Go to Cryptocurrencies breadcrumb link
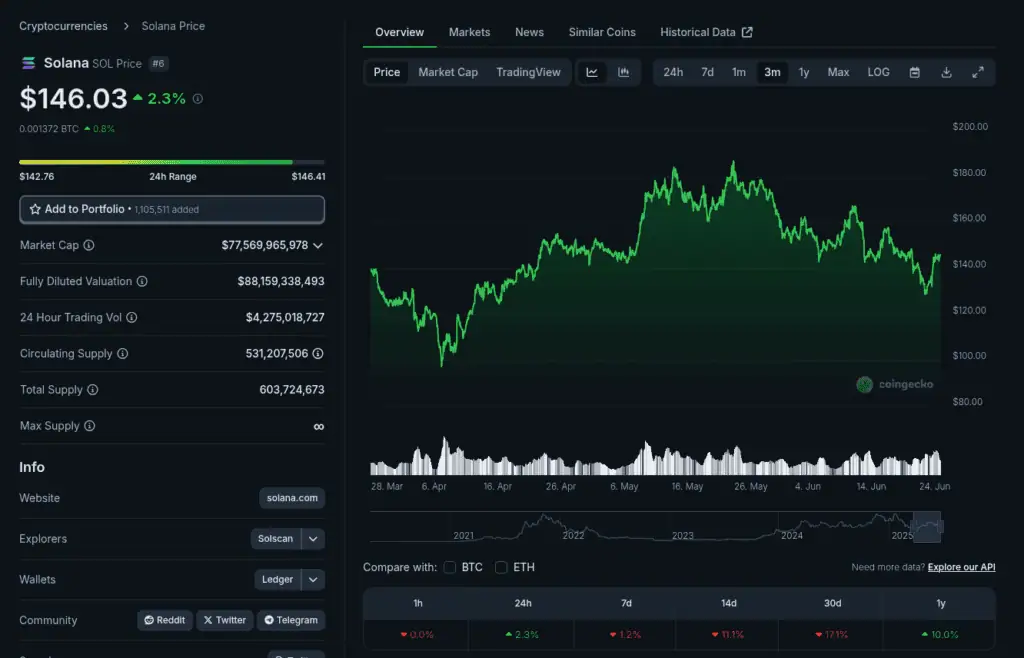The image size is (1024, 658). pos(63,26)
